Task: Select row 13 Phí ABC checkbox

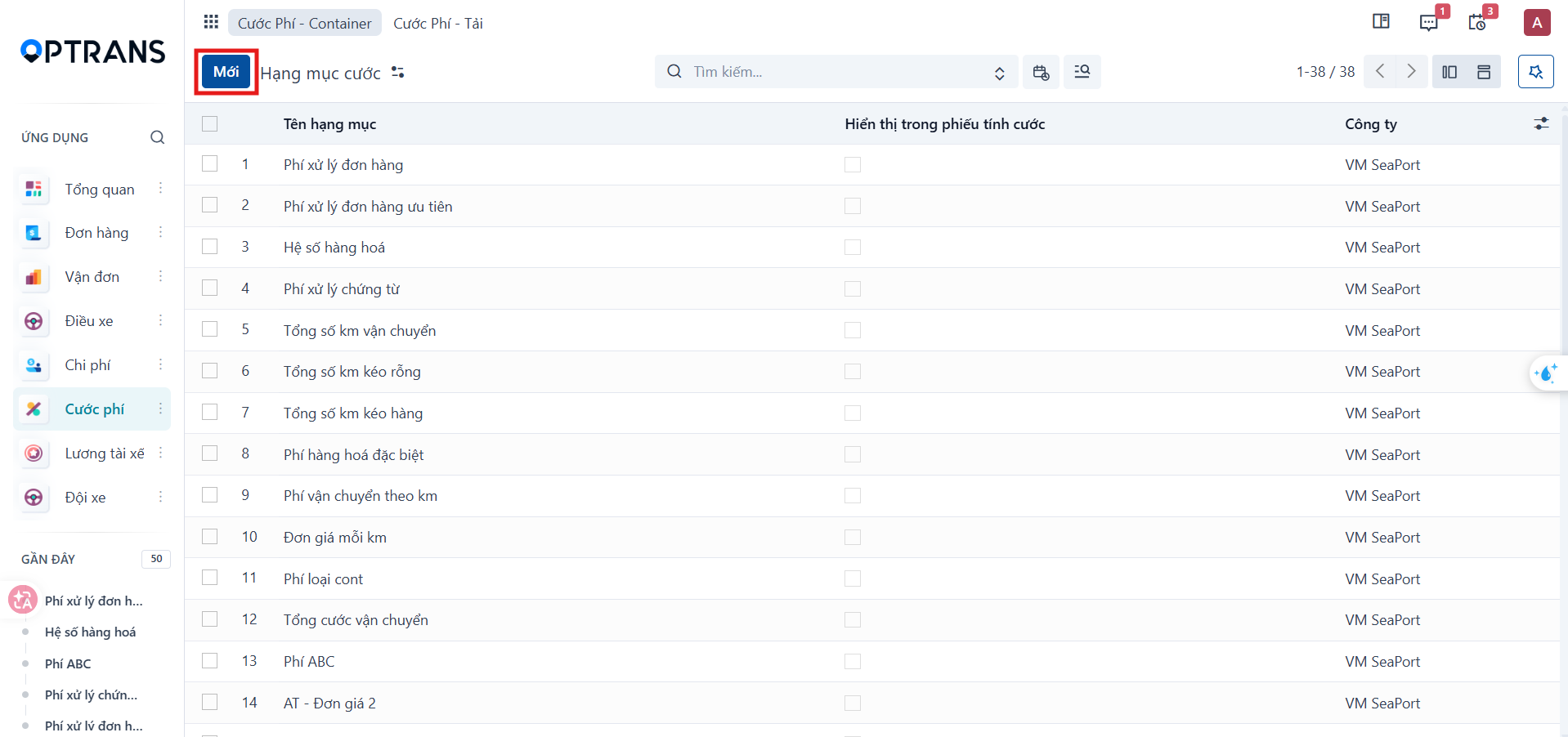Action: [x=210, y=661]
